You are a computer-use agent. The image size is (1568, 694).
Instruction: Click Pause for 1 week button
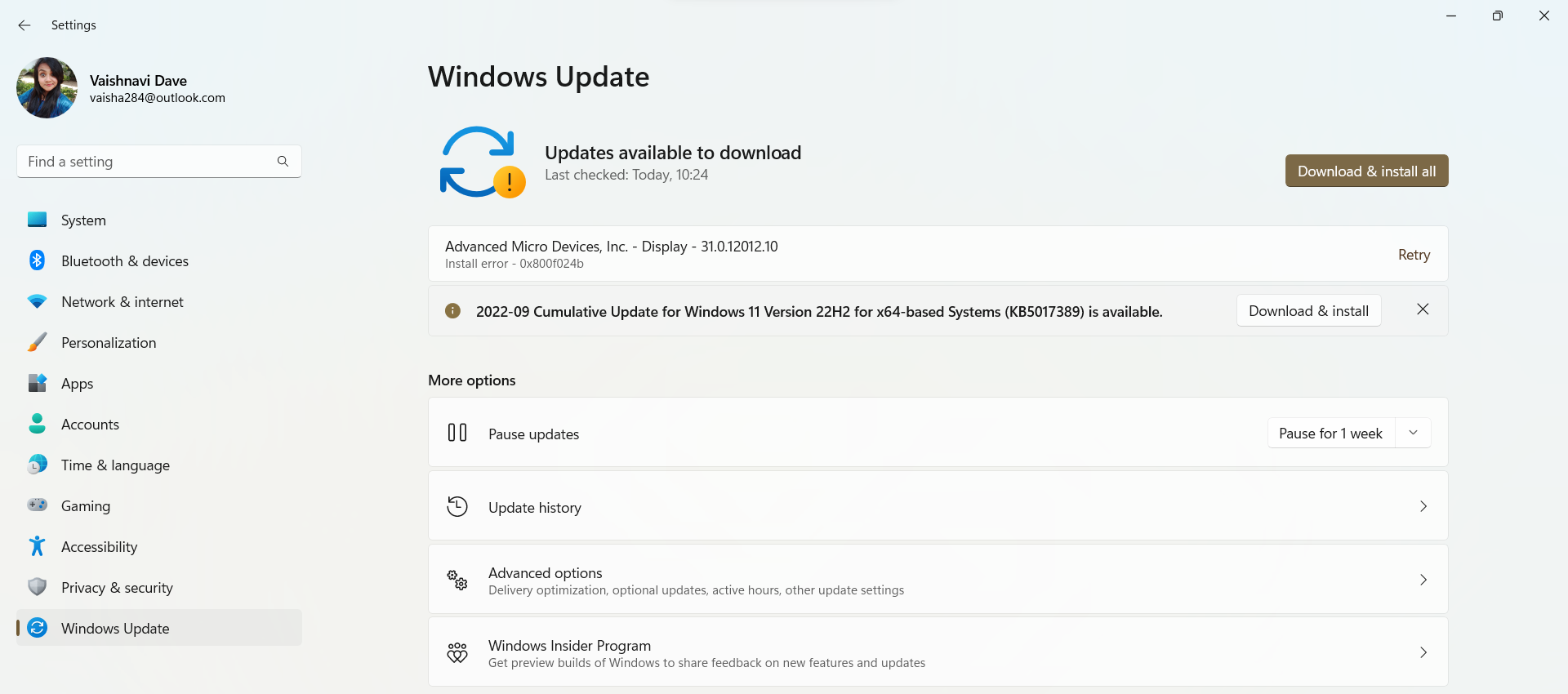pos(1330,434)
